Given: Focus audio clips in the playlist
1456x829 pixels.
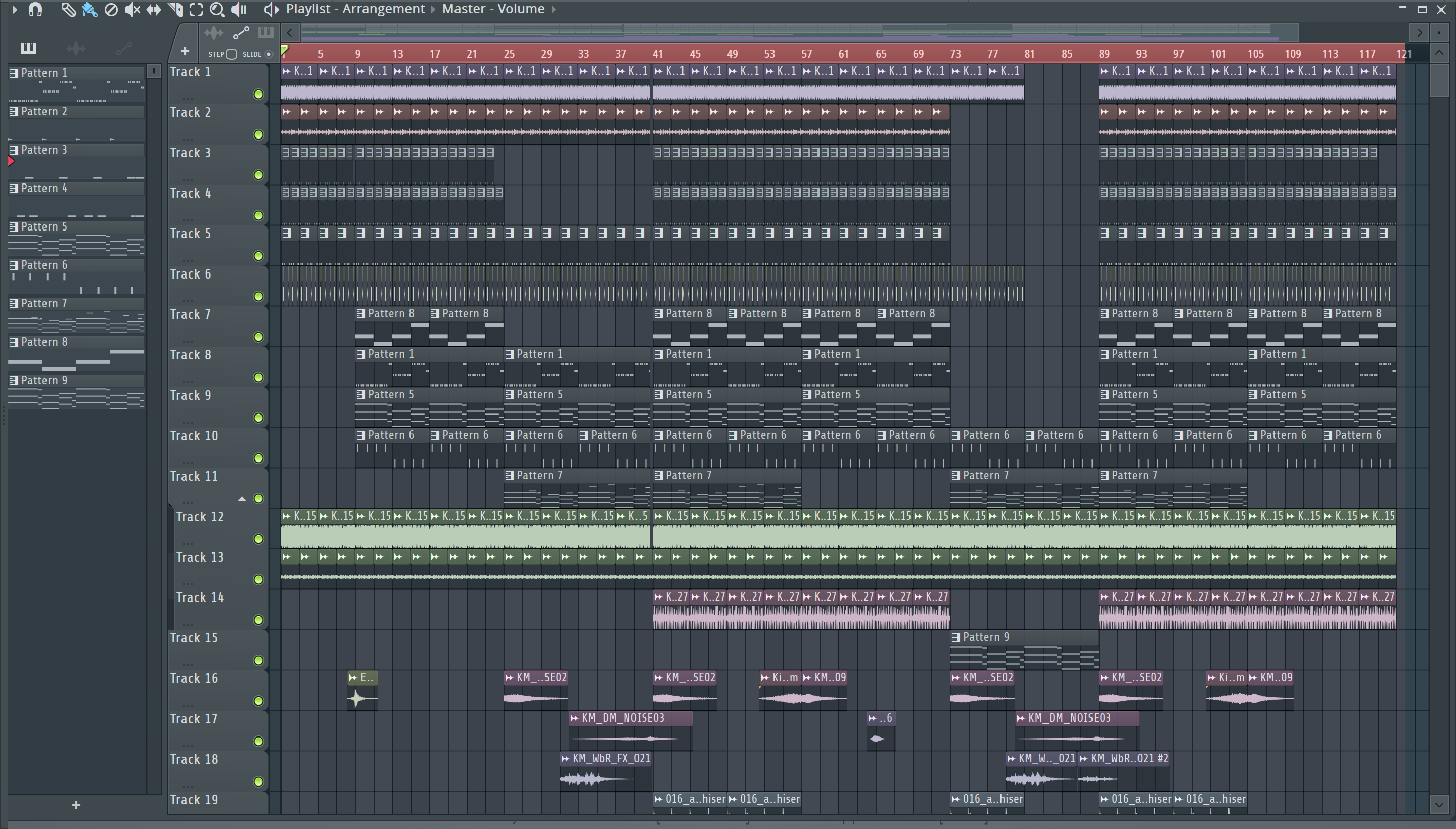Looking at the screenshot, I should tap(213, 33).
